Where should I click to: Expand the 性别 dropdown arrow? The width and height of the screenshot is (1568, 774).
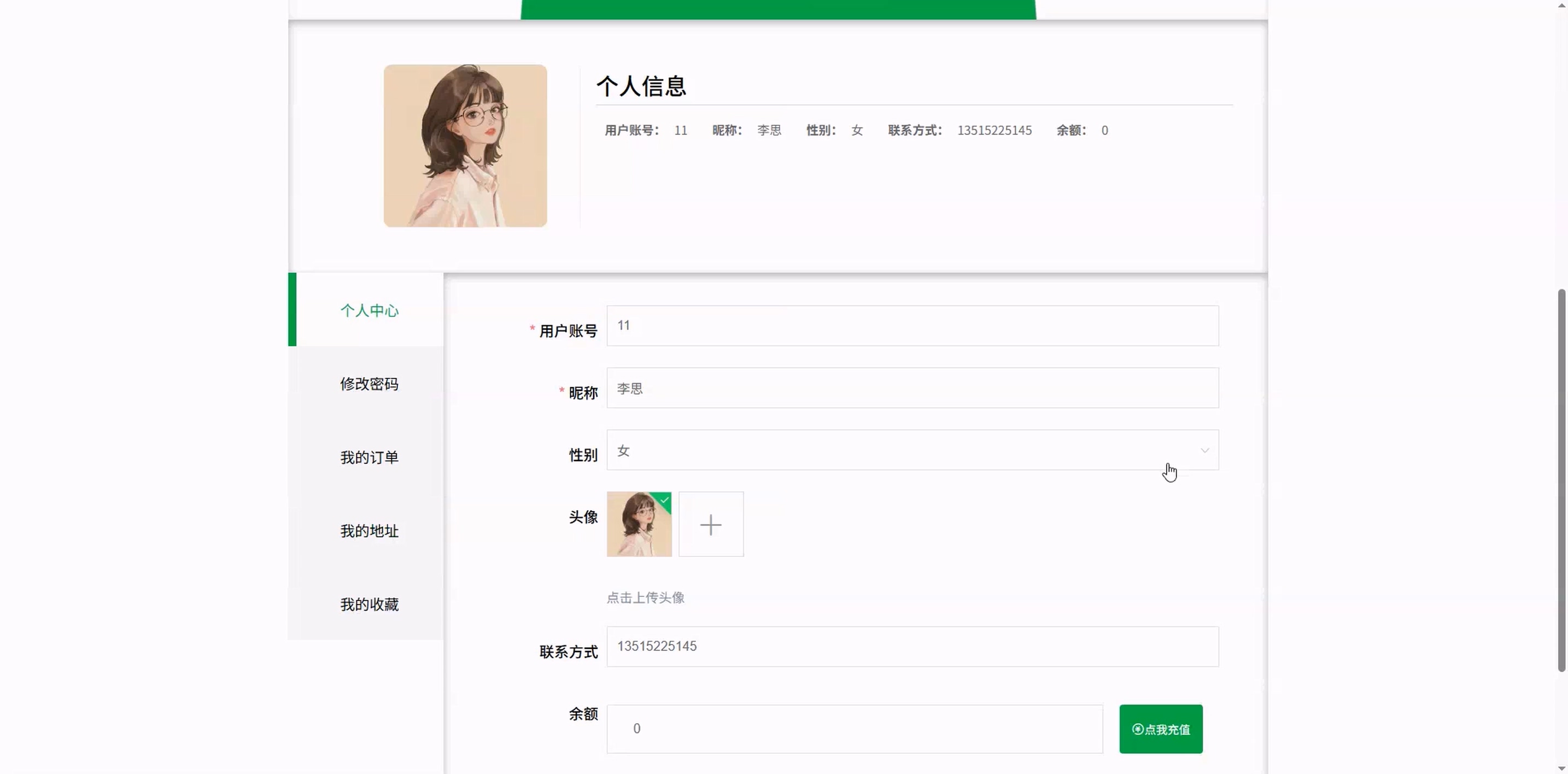pyautogui.click(x=1204, y=450)
